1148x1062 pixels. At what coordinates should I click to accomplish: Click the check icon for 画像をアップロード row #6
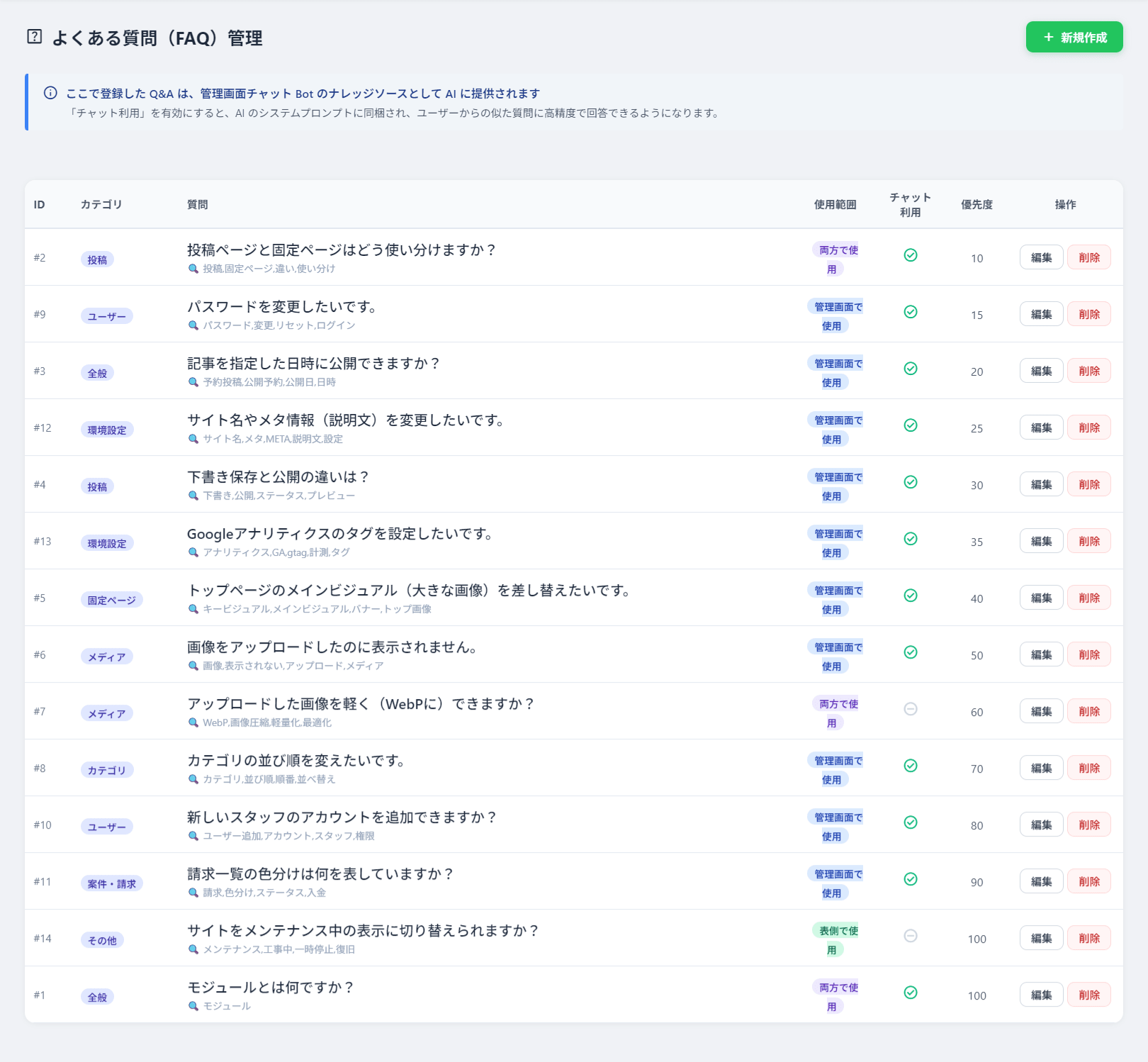tap(911, 652)
